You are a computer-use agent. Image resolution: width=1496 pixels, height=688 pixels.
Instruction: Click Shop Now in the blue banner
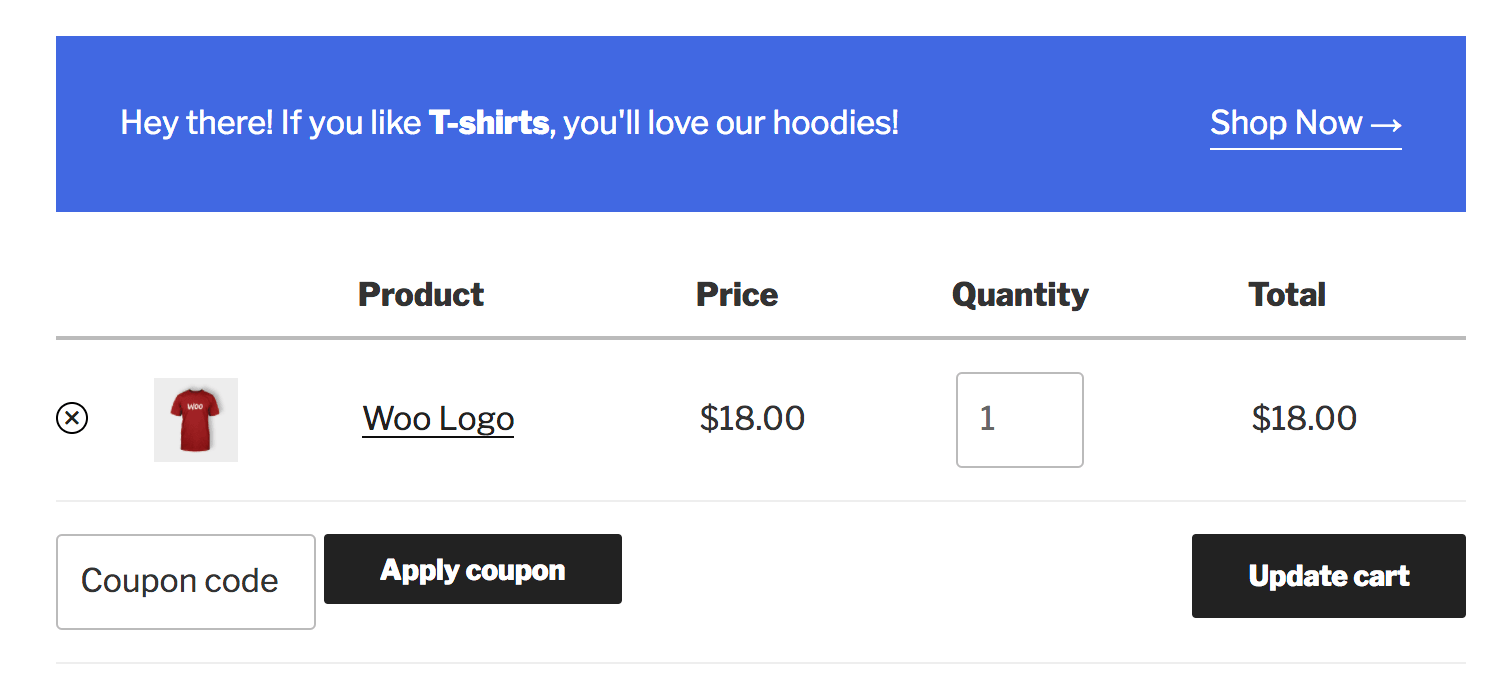[1305, 123]
